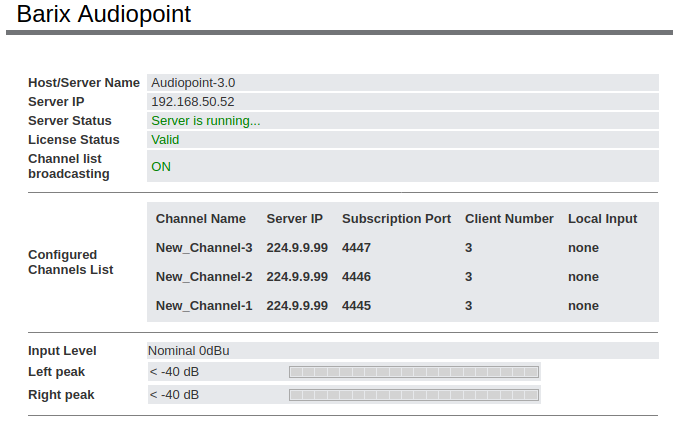Click the Left peak level meter bar
Viewport: 673px width, 422px height.
pyautogui.click(x=414, y=372)
